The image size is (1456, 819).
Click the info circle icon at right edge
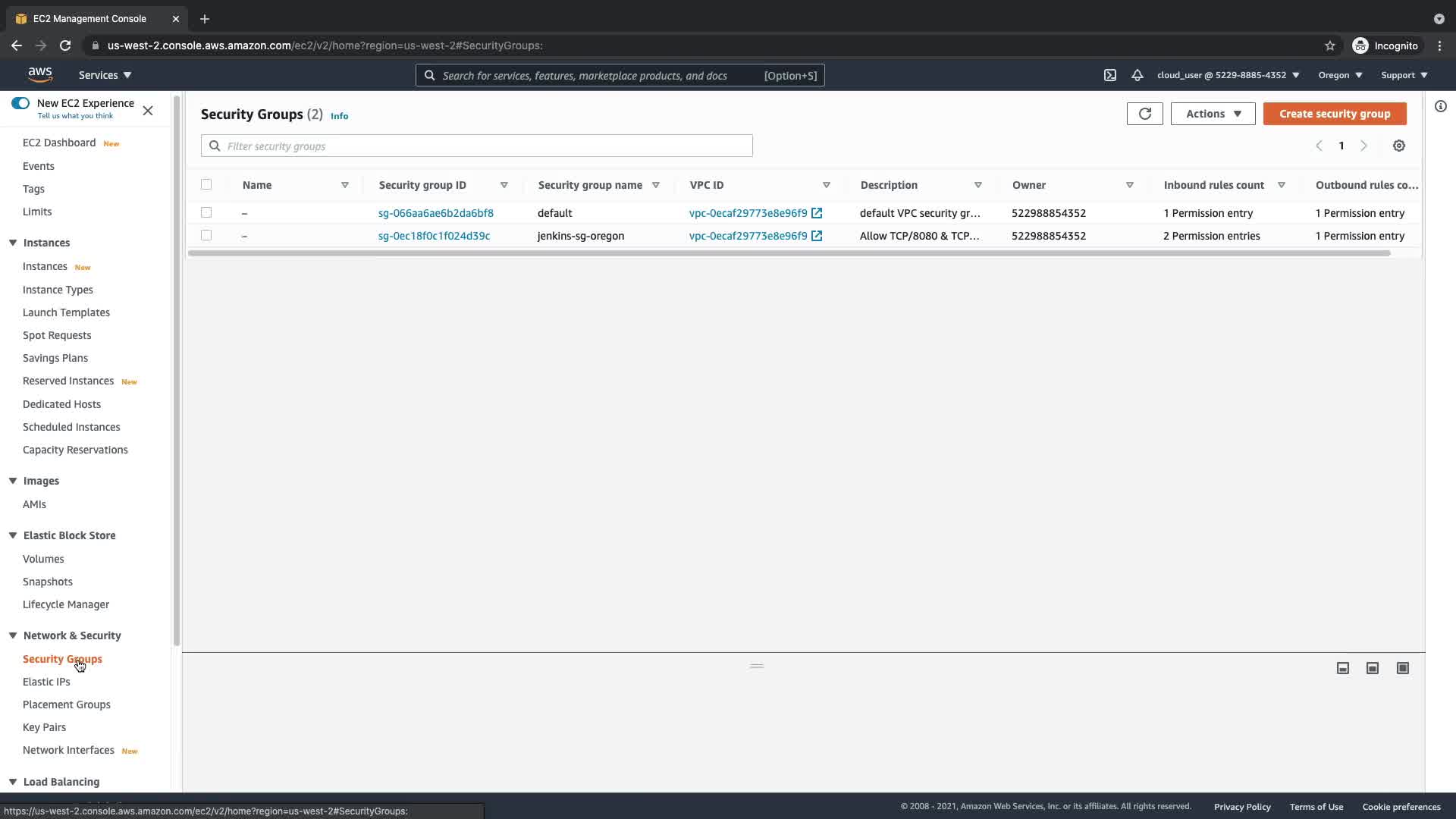[x=1440, y=106]
